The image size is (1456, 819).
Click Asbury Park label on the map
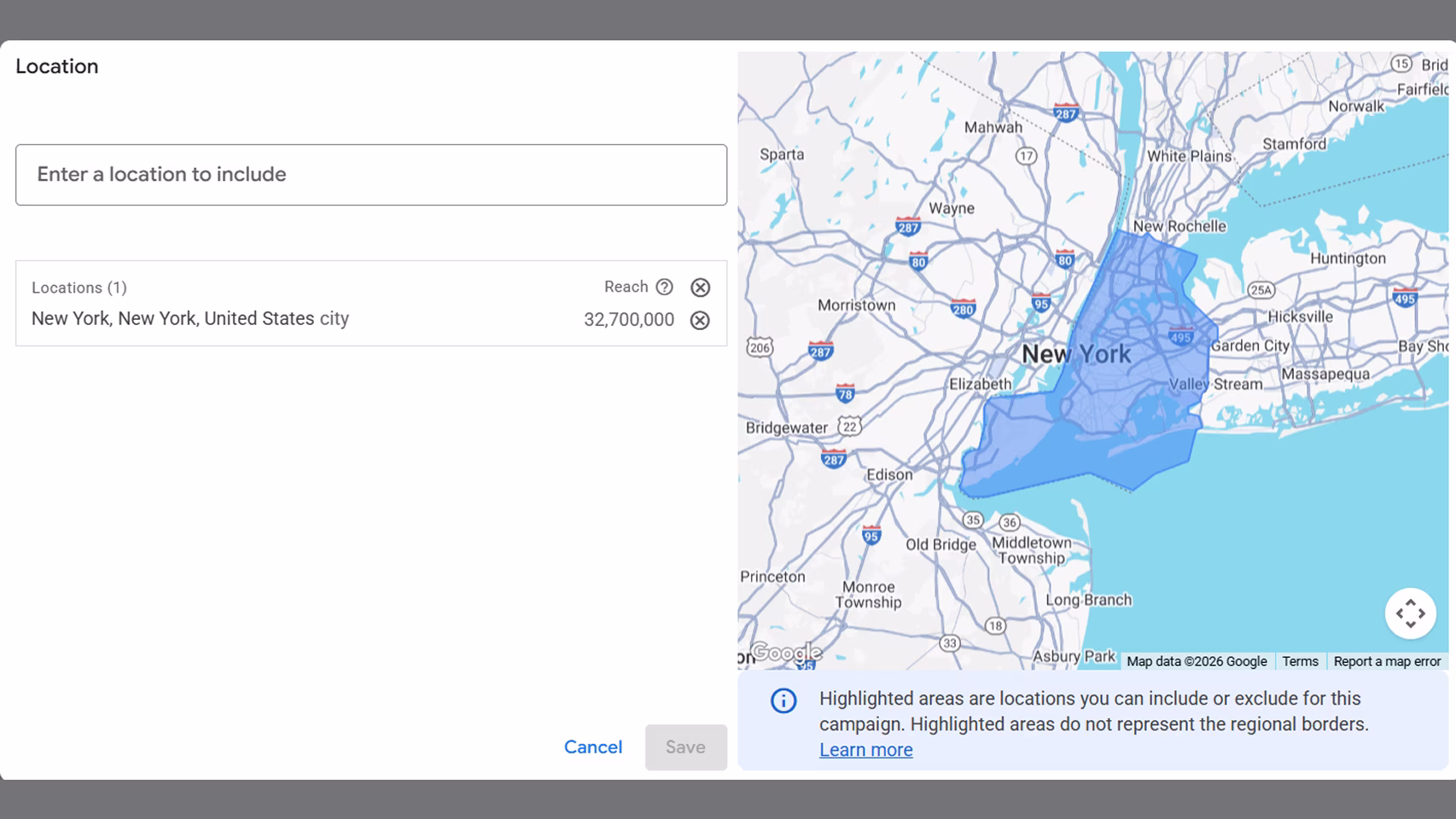[x=1075, y=656]
